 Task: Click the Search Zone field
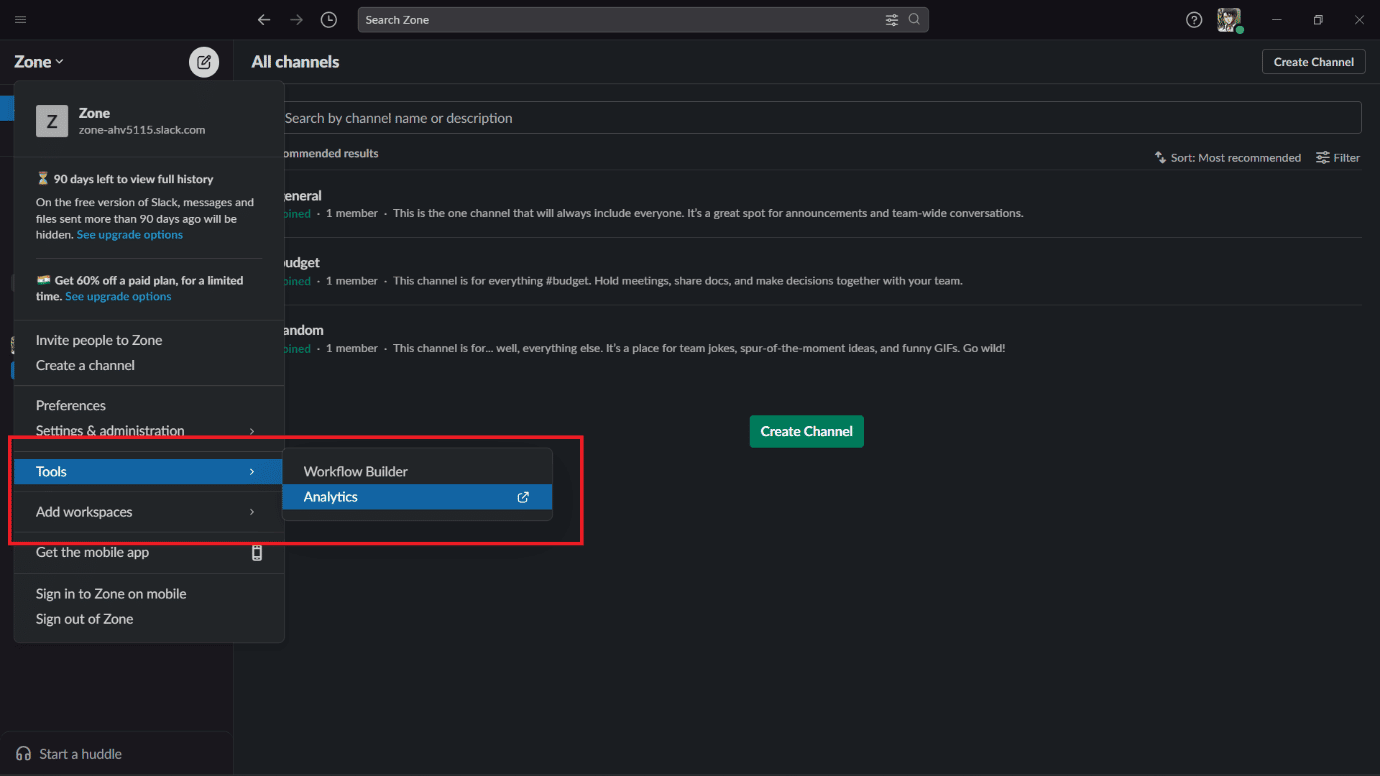tap(643, 20)
